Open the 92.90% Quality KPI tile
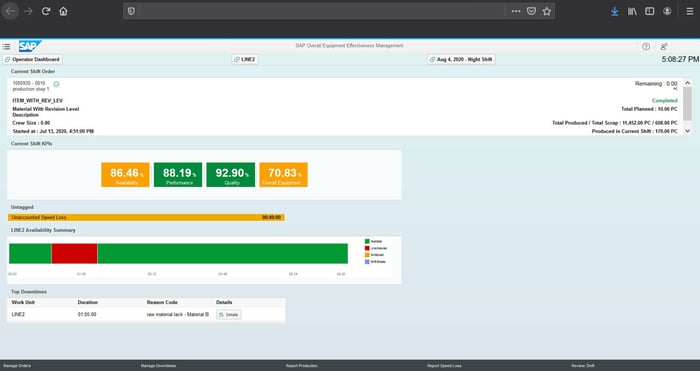The height and width of the screenshot is (371, 700). [231, 175]
